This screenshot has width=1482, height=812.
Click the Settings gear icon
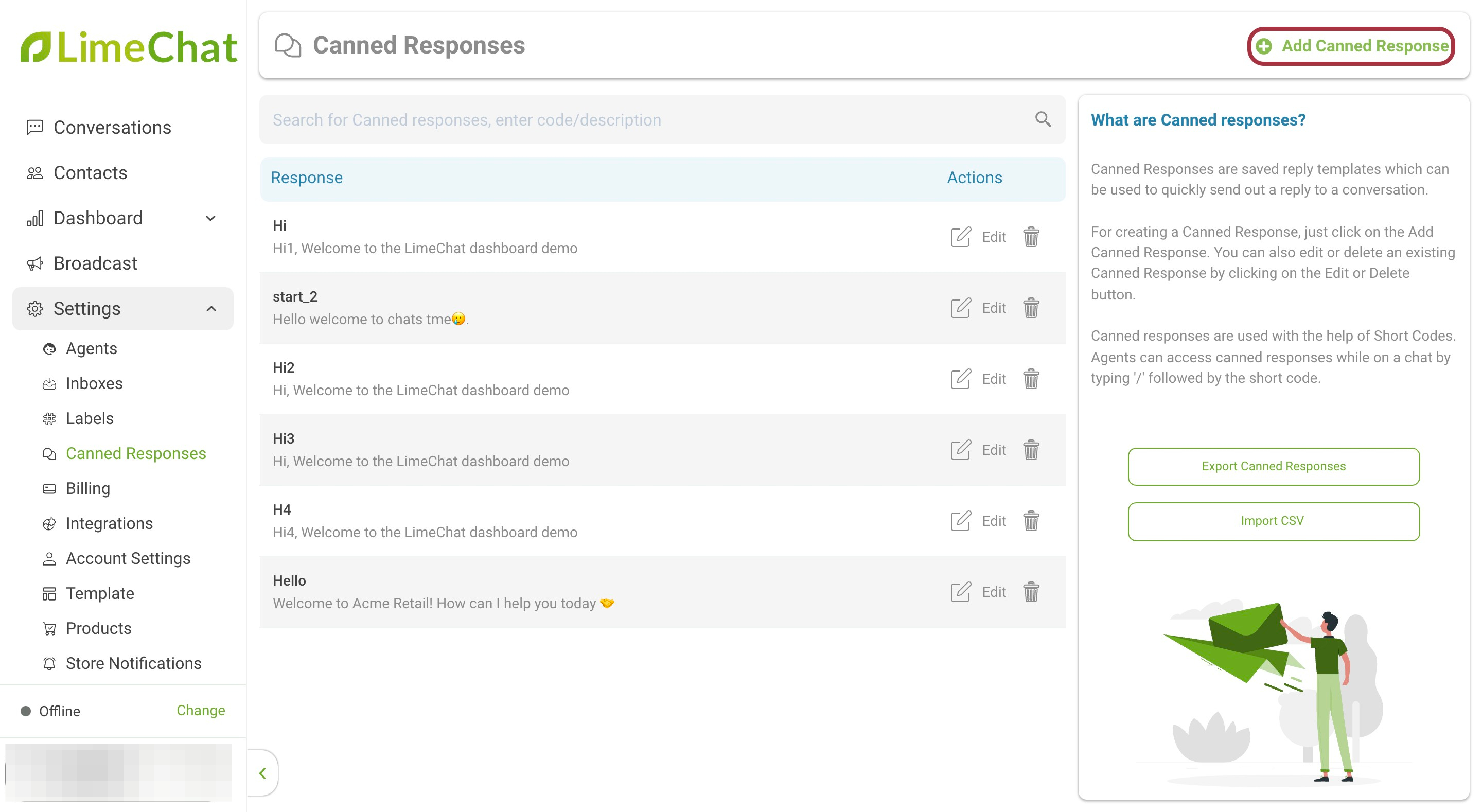click(x=35, y=308)
